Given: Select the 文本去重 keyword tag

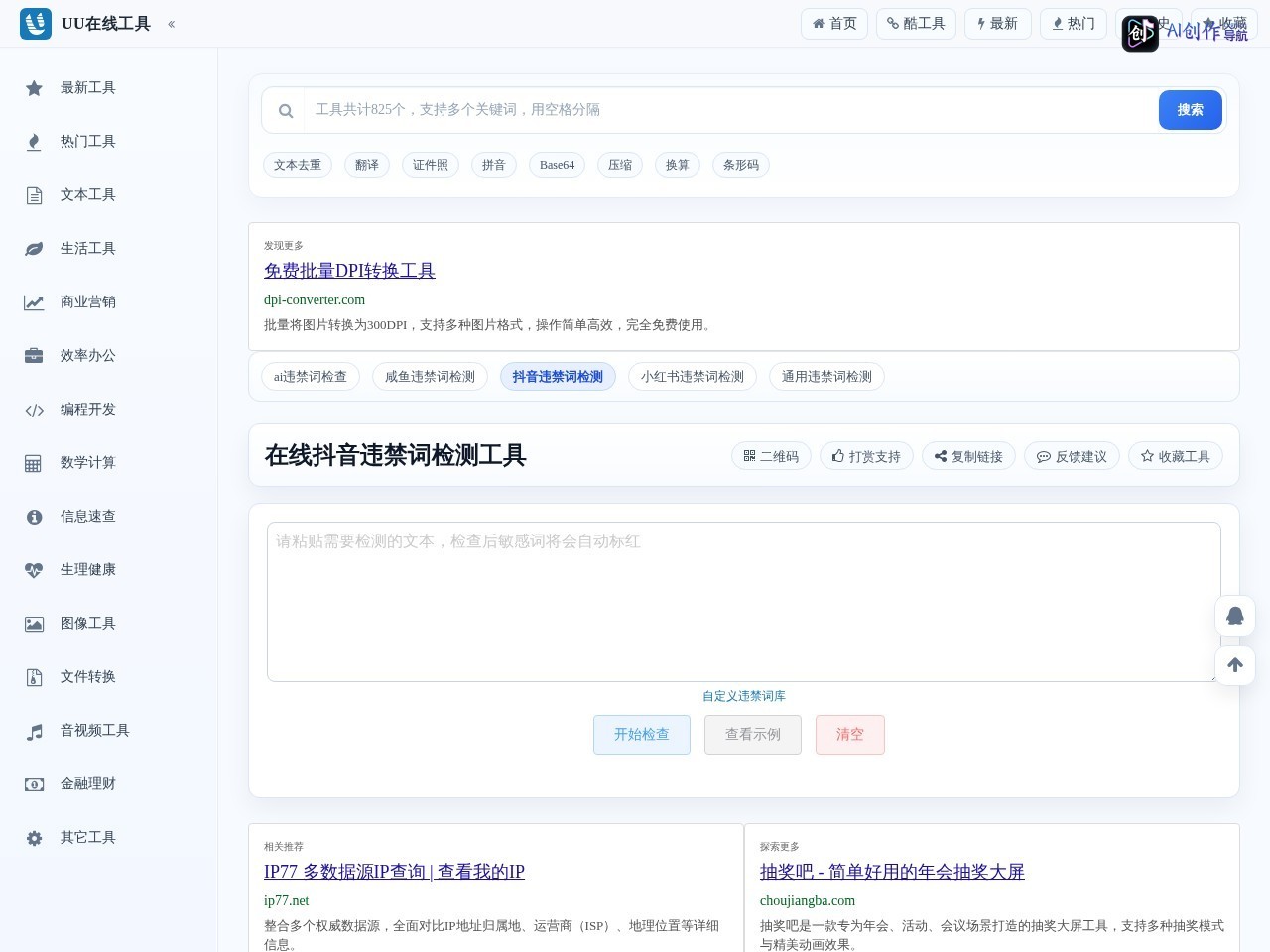Looking at the screenshot, I should tap(298, 165).
